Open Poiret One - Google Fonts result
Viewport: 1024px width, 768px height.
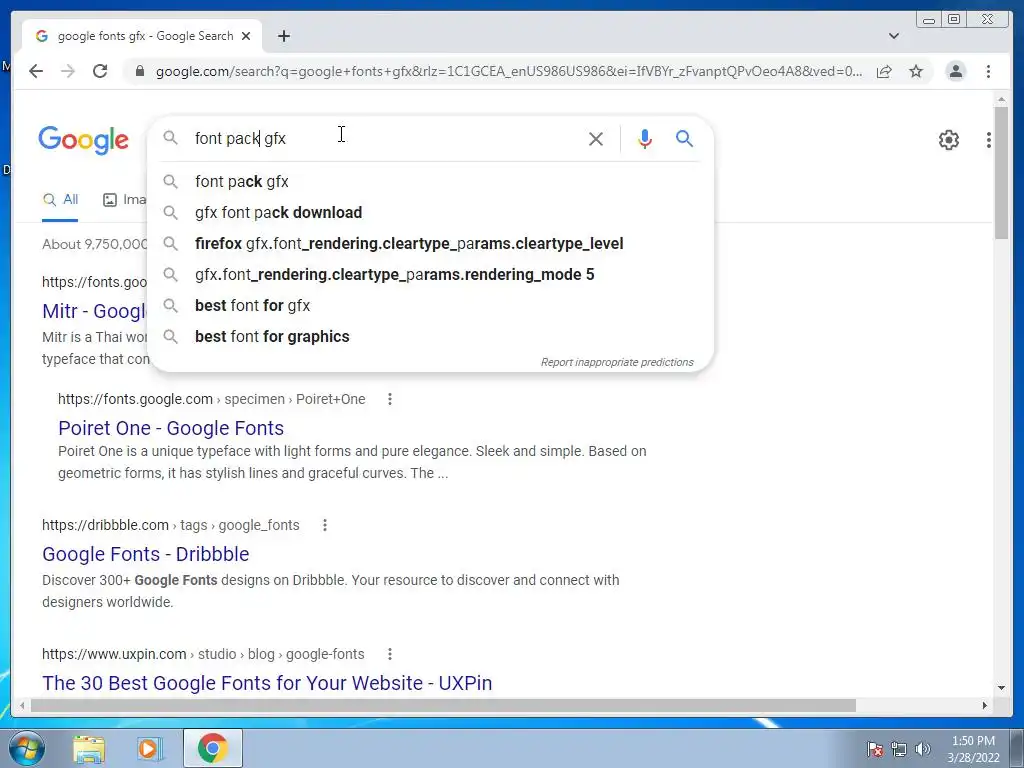pos(171,428)
